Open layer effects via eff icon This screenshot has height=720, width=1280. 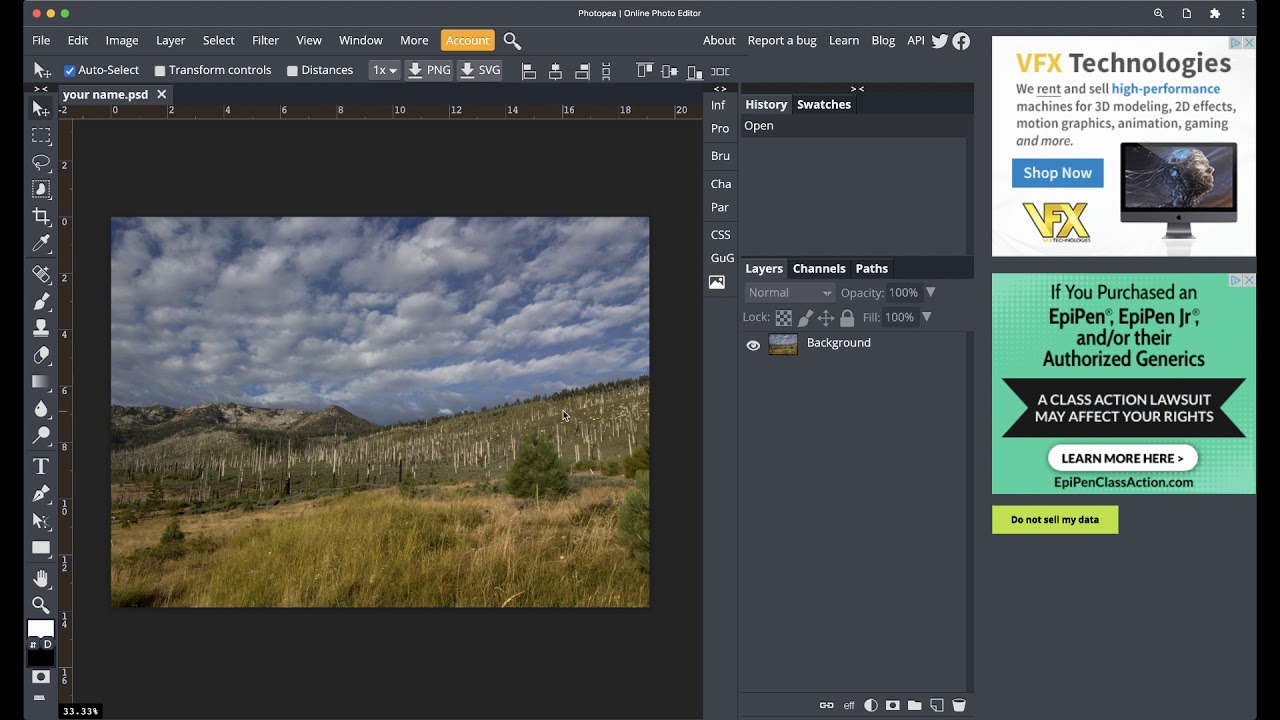click(849, 705)
